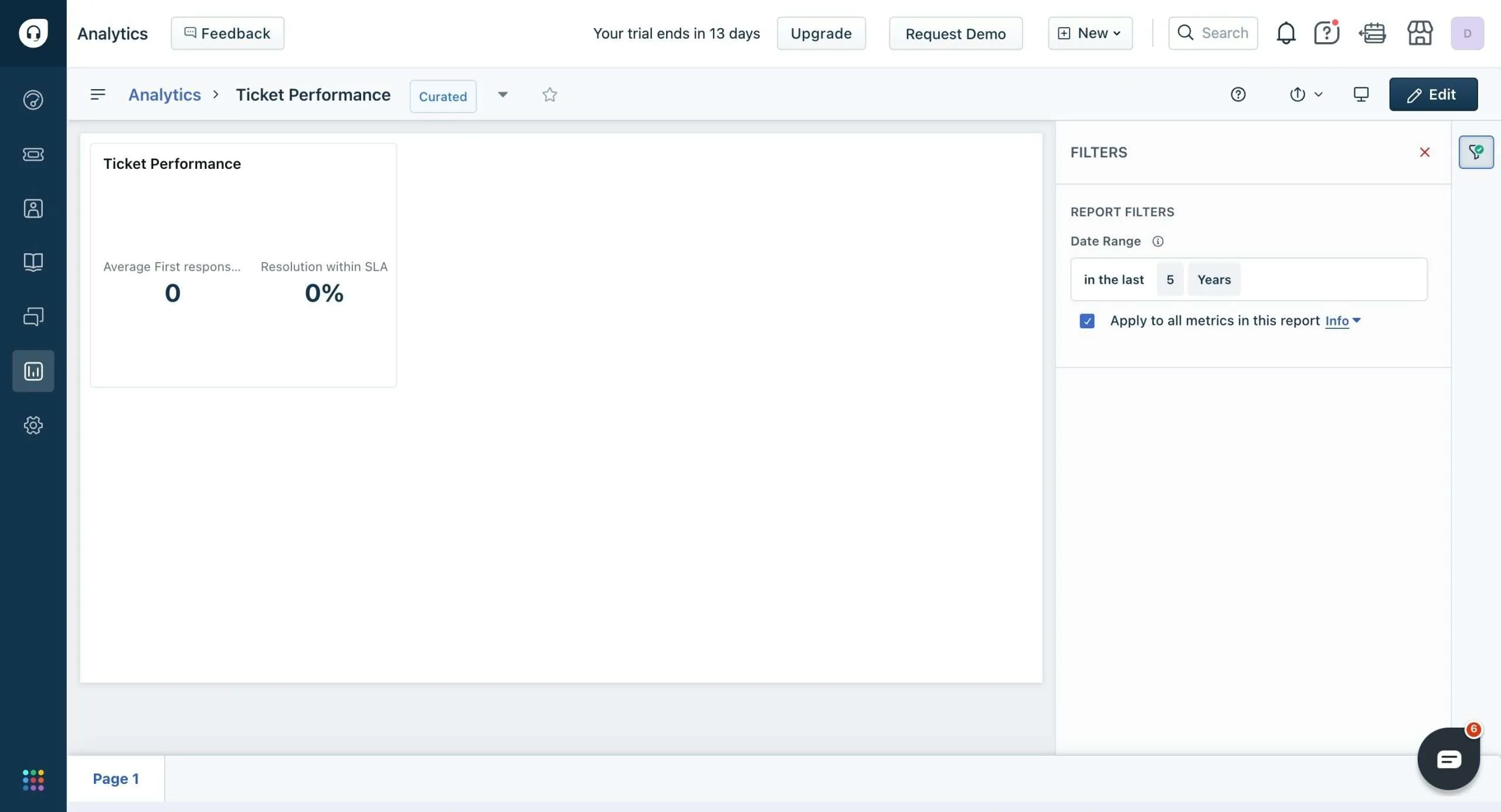Open the Years unit dropdown

click(x=1214, y=280)
